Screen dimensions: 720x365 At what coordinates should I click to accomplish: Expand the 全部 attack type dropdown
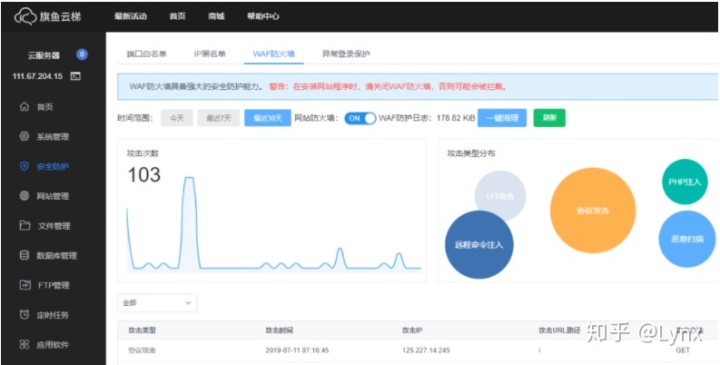click(x=158, y=303)
